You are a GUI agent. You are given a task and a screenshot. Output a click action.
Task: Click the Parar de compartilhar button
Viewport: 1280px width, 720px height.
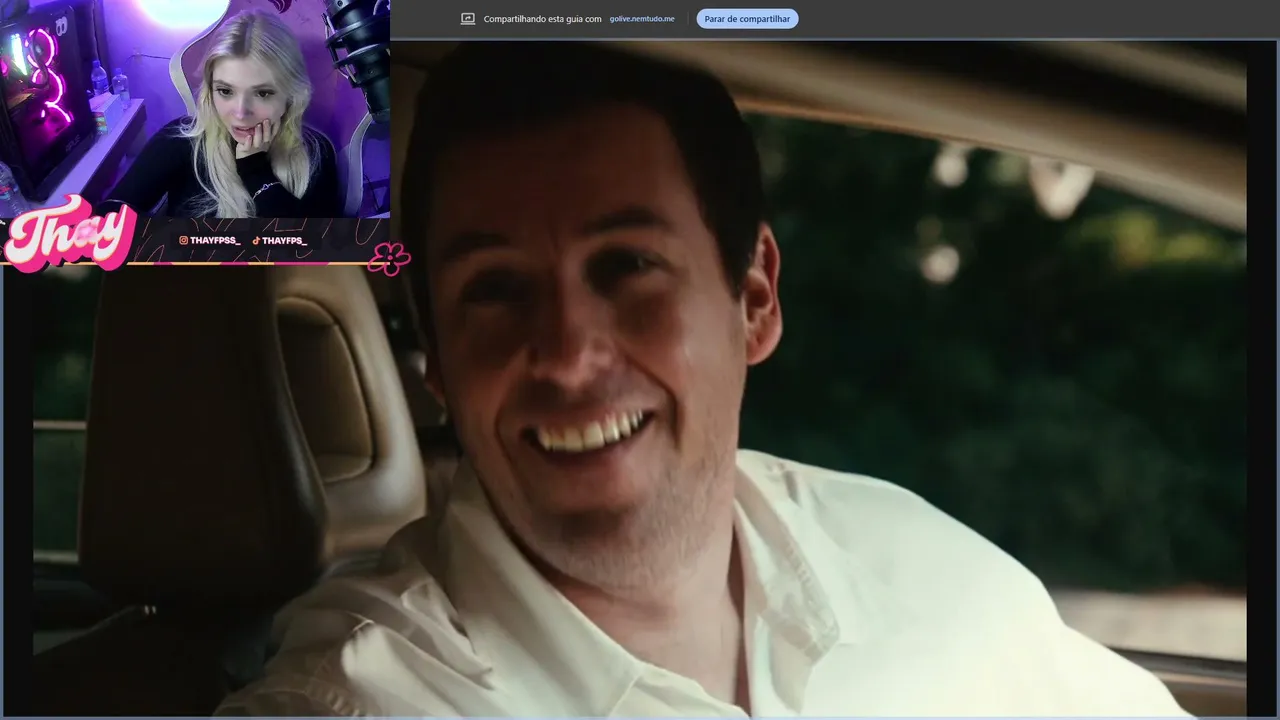pyautogui.click(x=747, y=19)
